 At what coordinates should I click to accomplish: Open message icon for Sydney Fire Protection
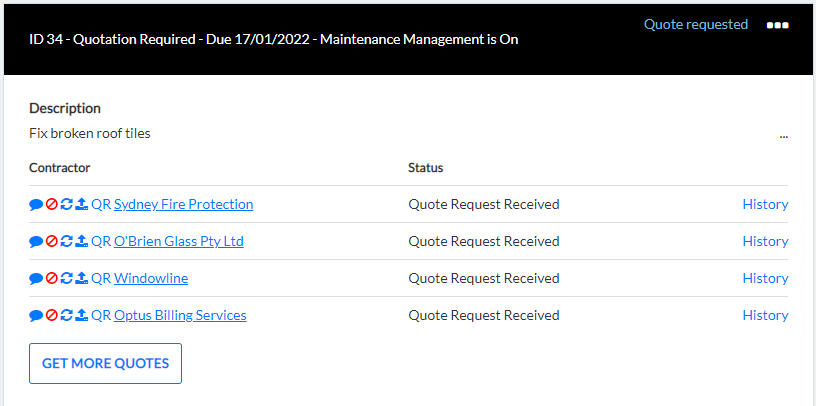click(x=36, y=205)
